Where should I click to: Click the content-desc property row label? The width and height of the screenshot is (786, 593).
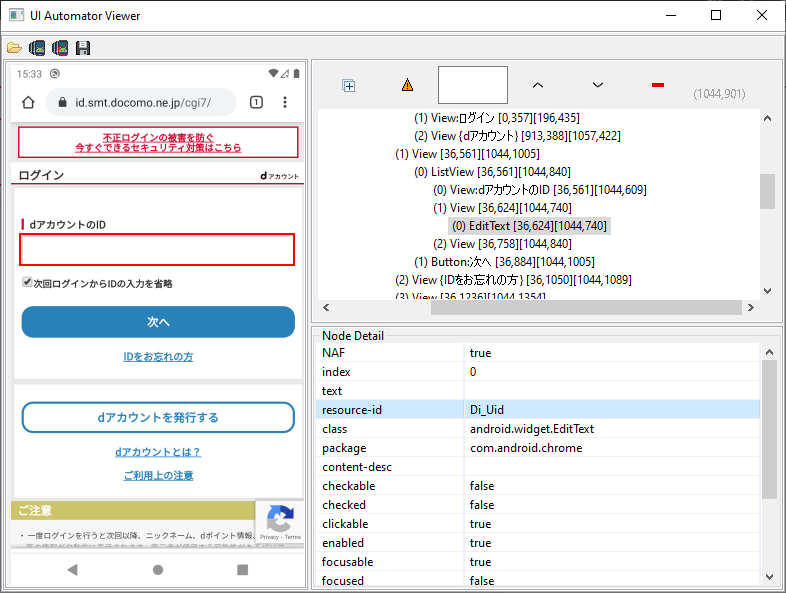point(357,467)
